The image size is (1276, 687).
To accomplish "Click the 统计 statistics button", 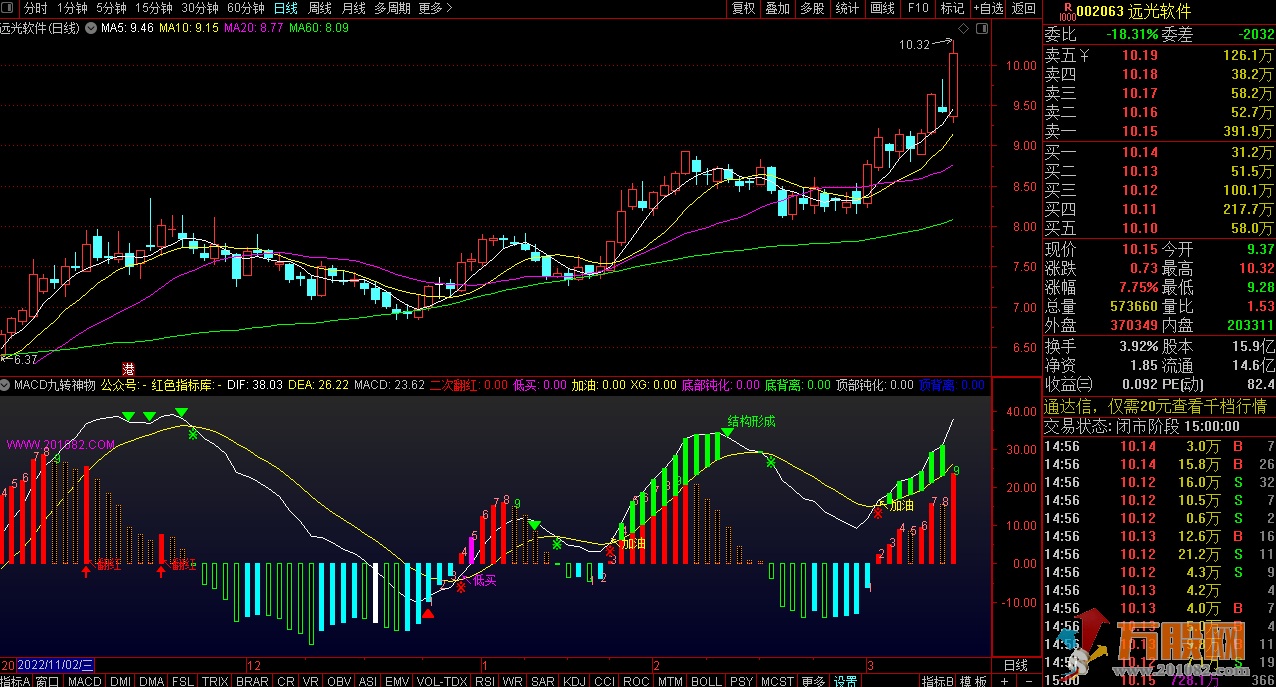I will (847, 8).
